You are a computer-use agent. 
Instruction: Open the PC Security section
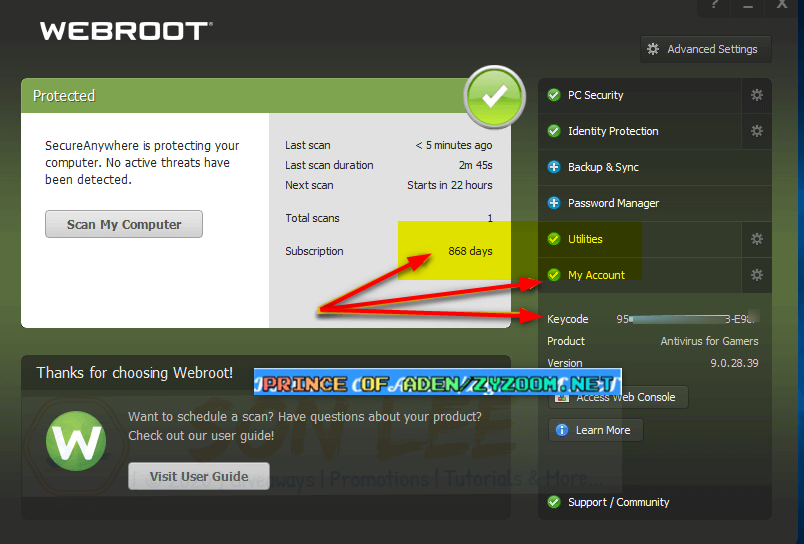click(x=639, y=95)
